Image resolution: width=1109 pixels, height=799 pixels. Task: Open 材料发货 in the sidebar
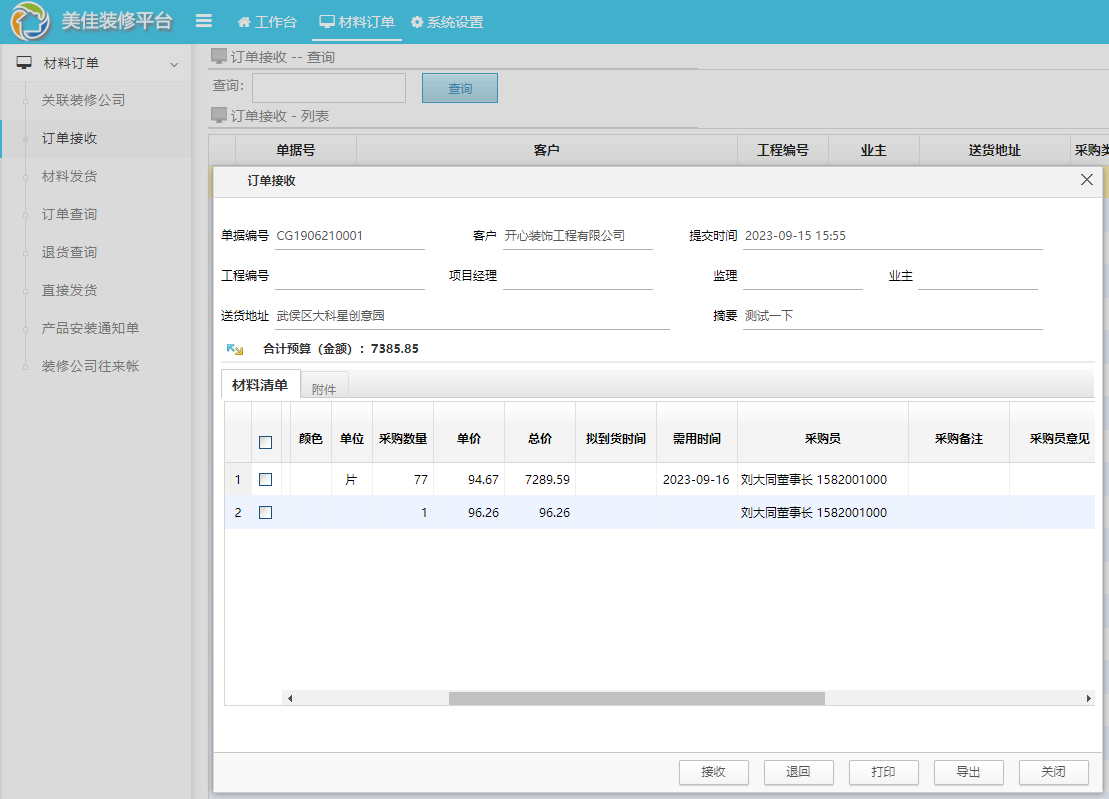pos(69,177)
